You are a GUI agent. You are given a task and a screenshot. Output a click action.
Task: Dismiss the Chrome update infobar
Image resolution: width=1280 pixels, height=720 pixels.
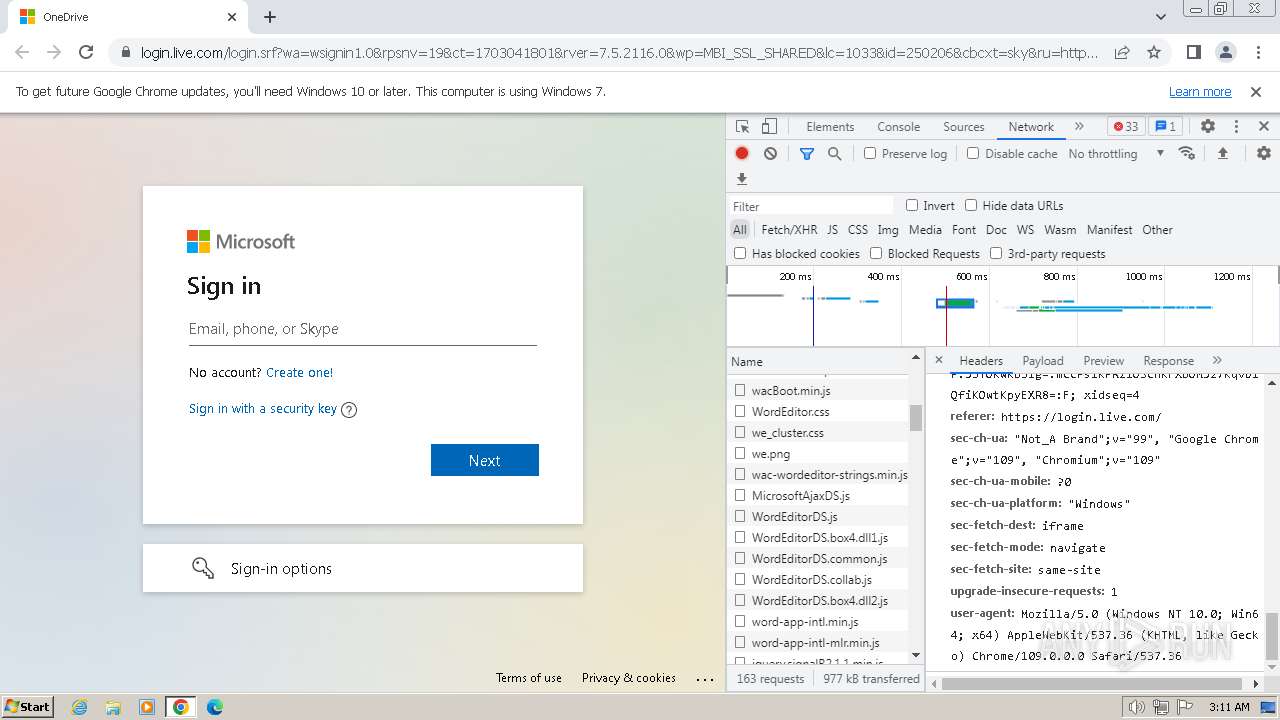pos(1256,91)
